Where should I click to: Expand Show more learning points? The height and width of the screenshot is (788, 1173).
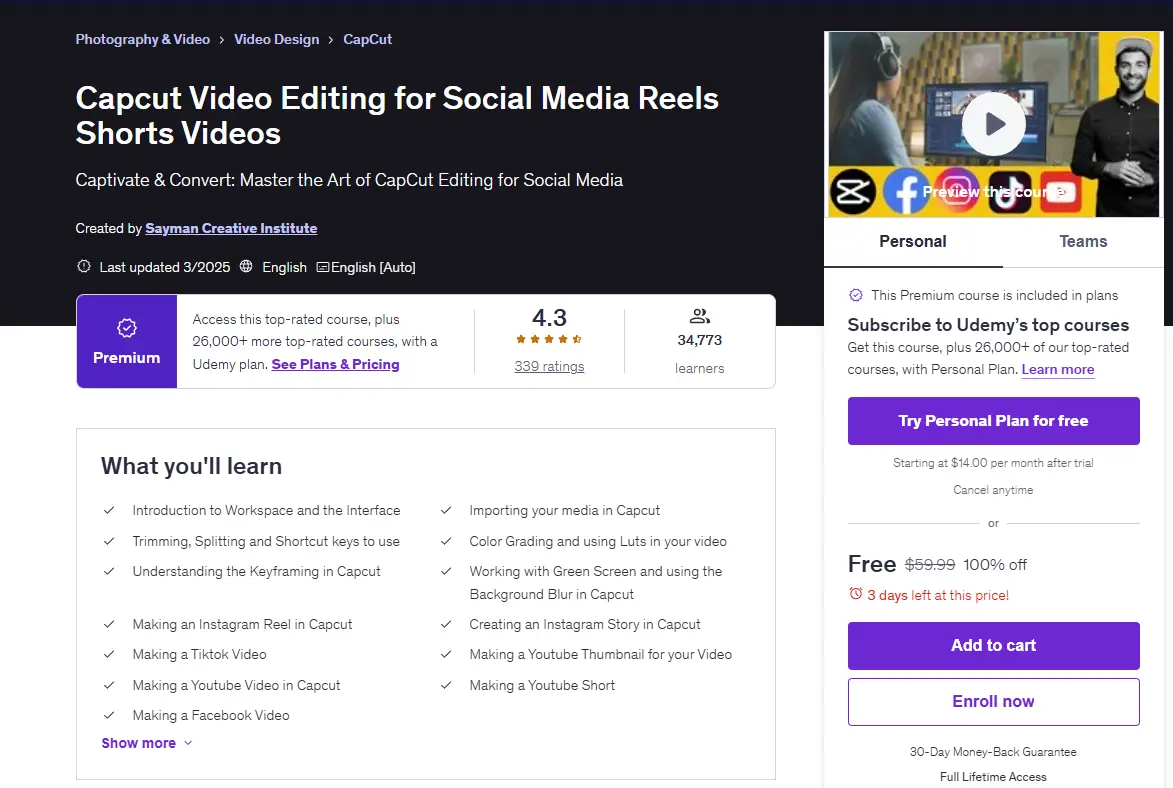tap(147, 743)
